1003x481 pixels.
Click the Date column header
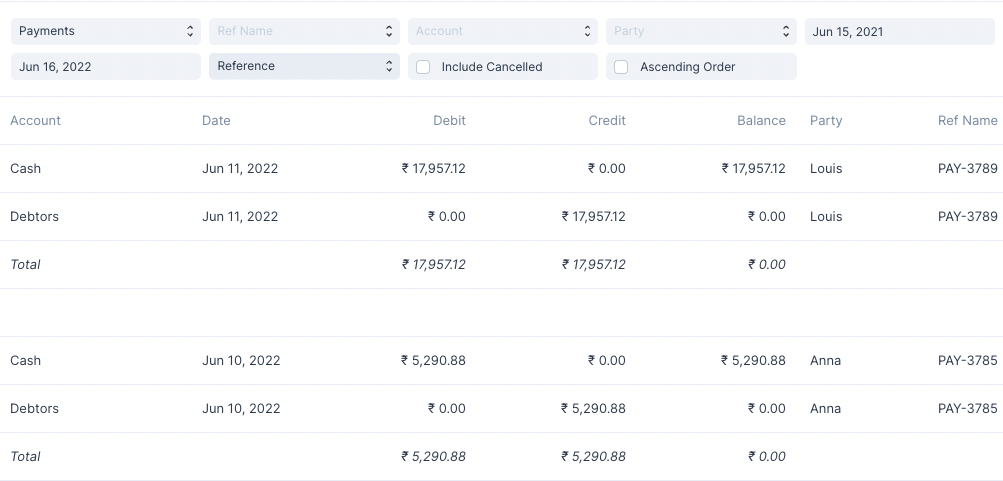pyautogui.click(x=216, y=120)
